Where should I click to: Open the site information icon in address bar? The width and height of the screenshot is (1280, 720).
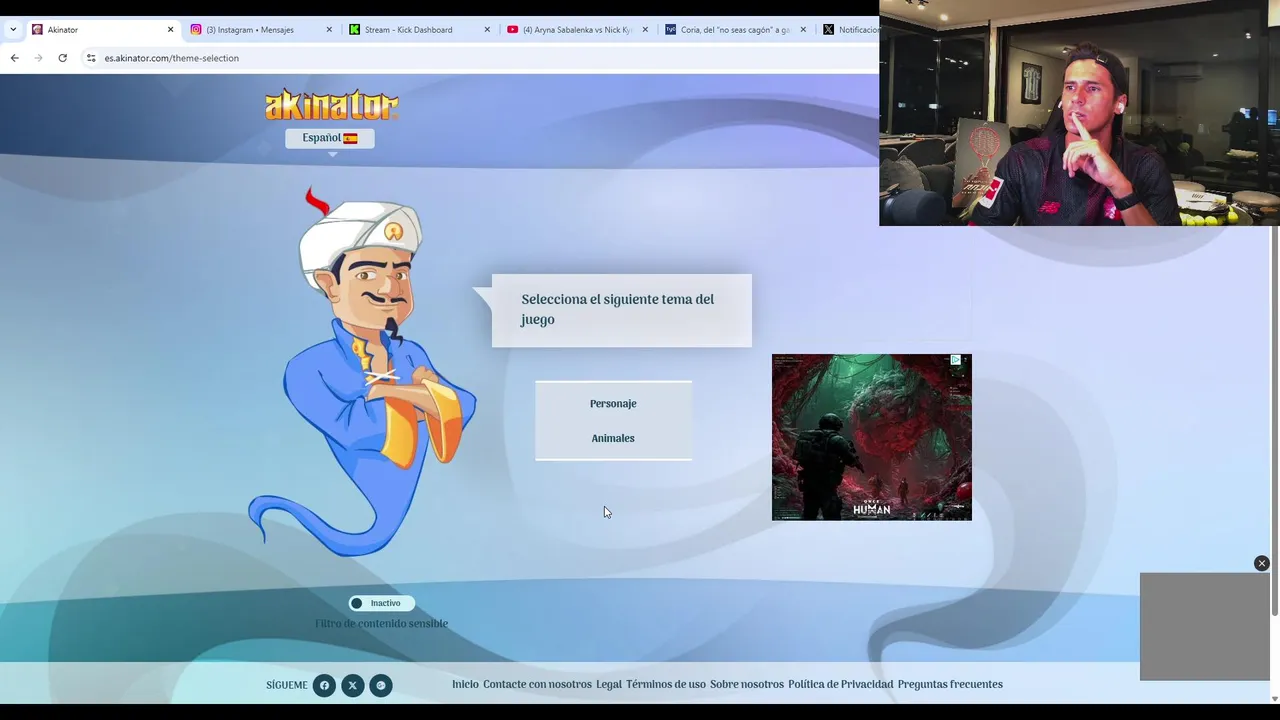pos(90,58)
